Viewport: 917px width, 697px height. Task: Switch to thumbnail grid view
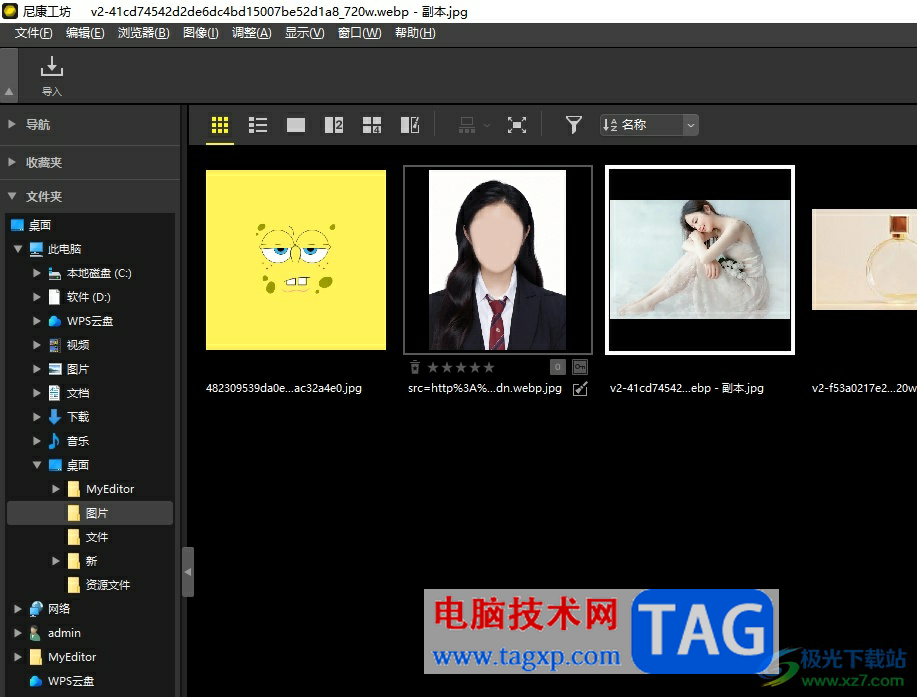click(220, 125)
